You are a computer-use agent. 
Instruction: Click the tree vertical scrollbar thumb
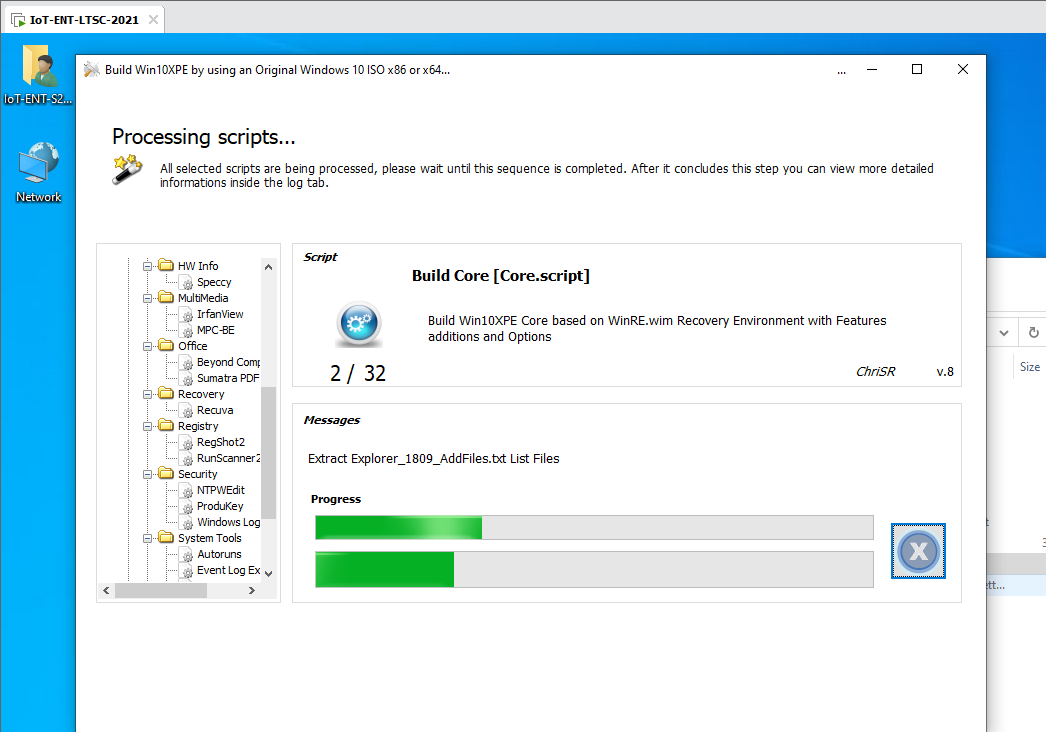click(x=268, y=452)
